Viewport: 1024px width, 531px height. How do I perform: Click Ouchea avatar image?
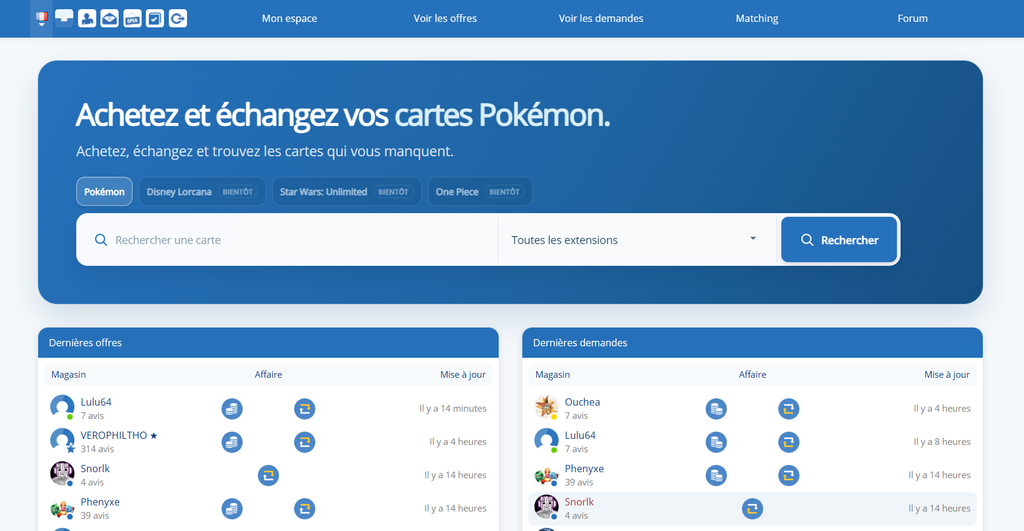546,408
